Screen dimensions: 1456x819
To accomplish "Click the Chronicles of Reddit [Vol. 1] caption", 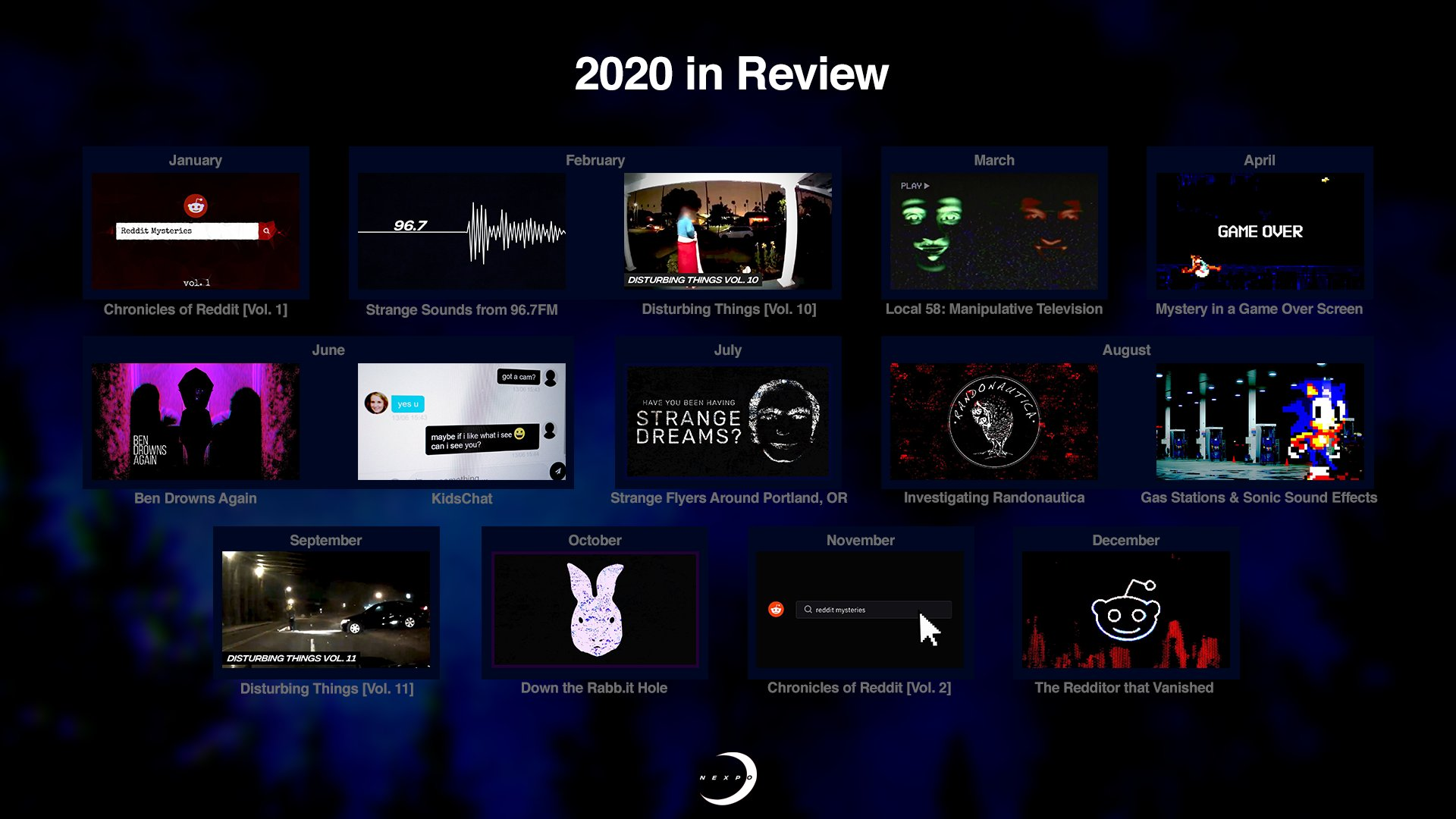I will click(x=196, y=309).
